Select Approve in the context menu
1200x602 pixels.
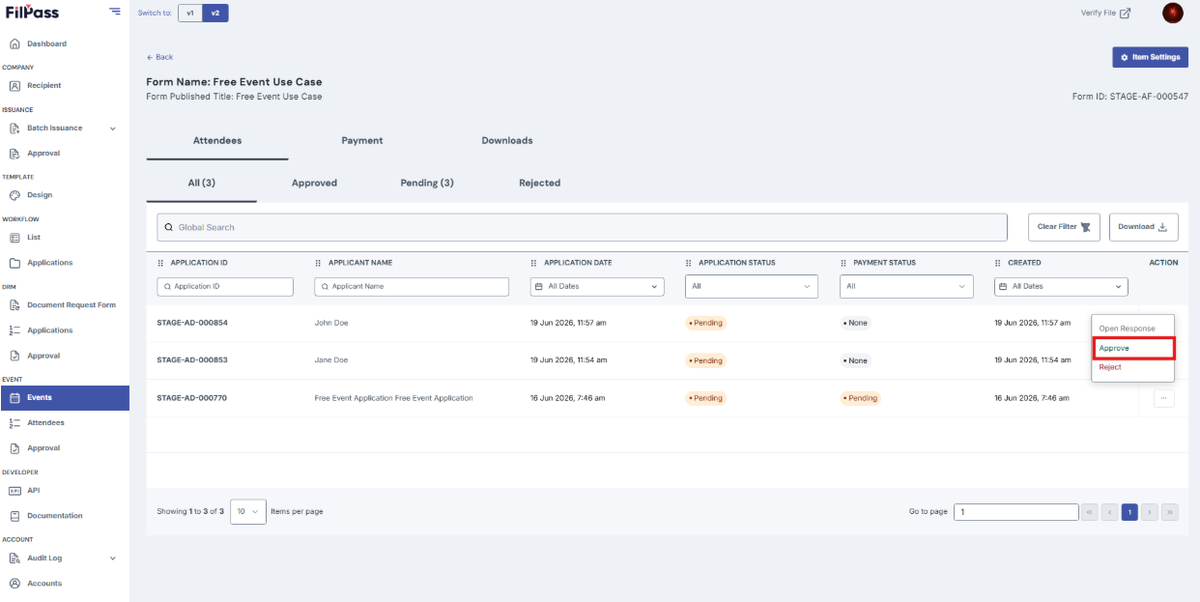click(x=1133, y=348)
